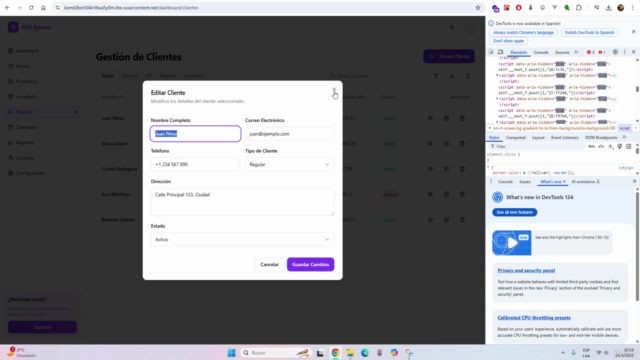Expand more Styles pane tabs chevron
This screenshot has height=360, width=640.
(624, 138)
